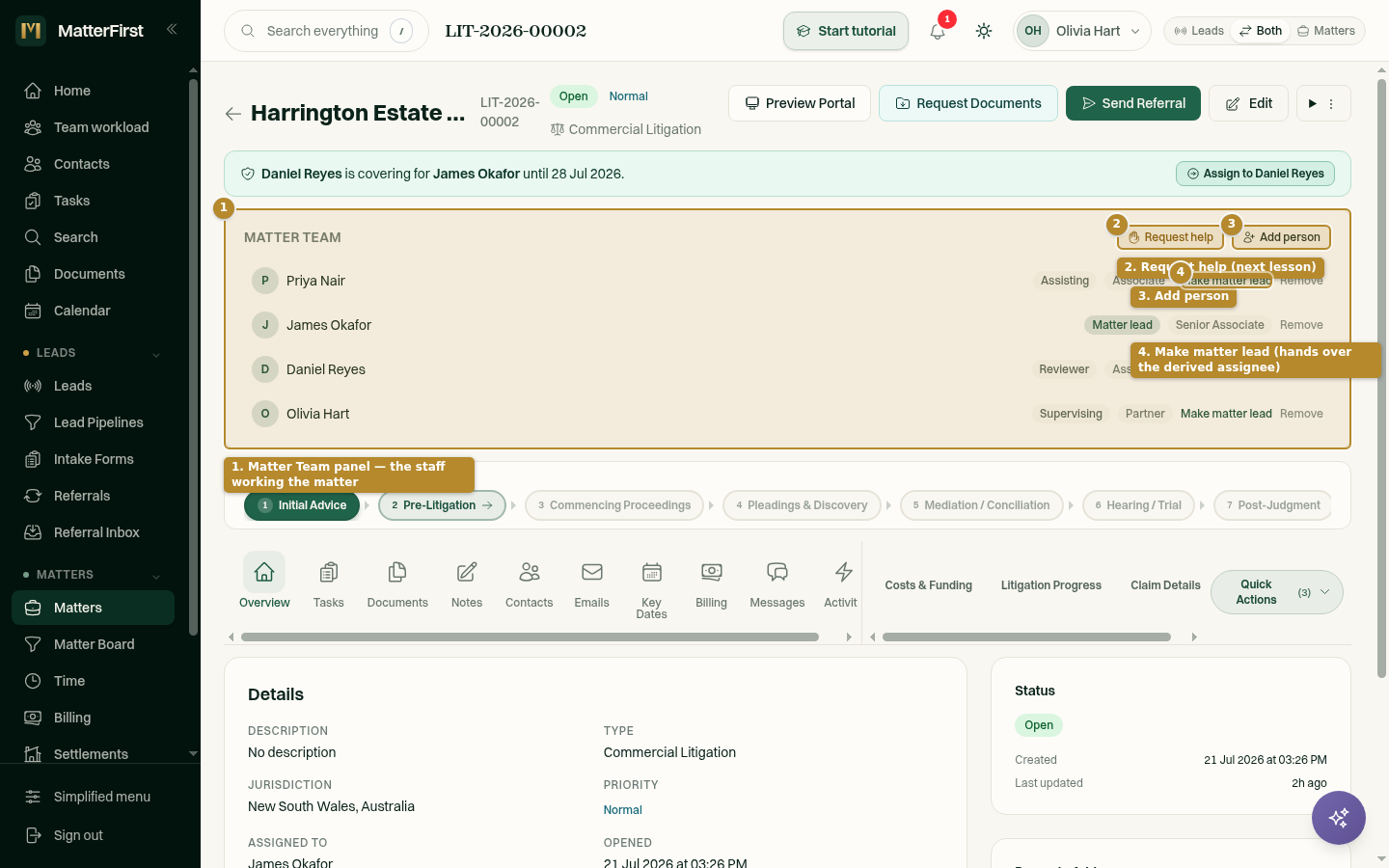This screenshot has width=1389, height=868.
Task: Select Hearing / Trial stage
Action: [1138, 505]
